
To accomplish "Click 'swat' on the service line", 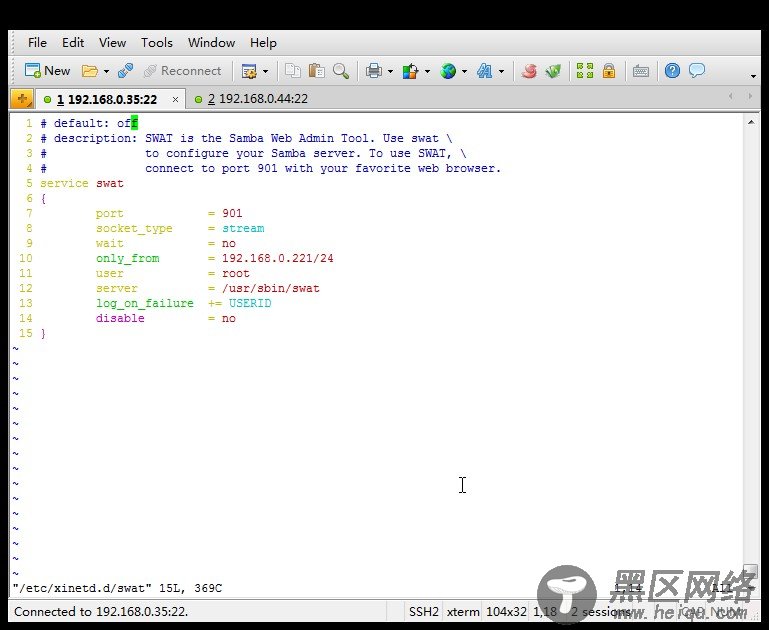I will click(x=110, y=183).
